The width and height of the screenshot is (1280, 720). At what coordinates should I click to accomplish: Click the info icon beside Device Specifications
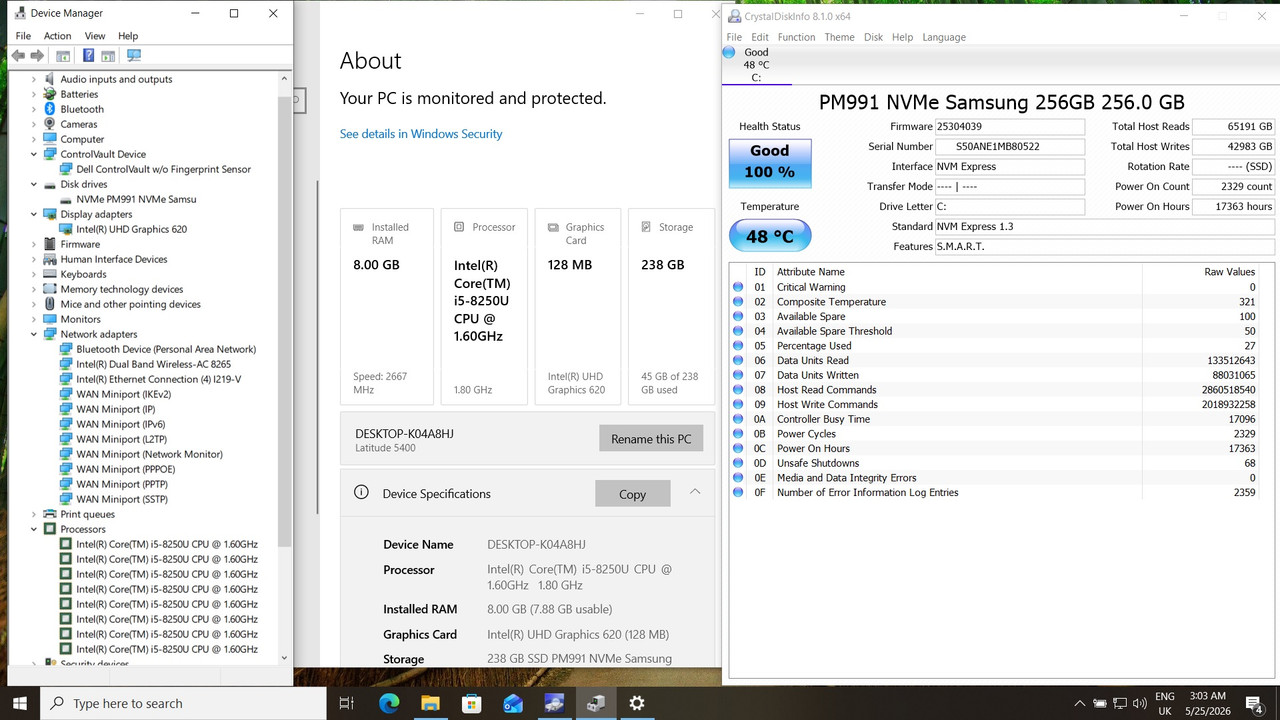361,493
